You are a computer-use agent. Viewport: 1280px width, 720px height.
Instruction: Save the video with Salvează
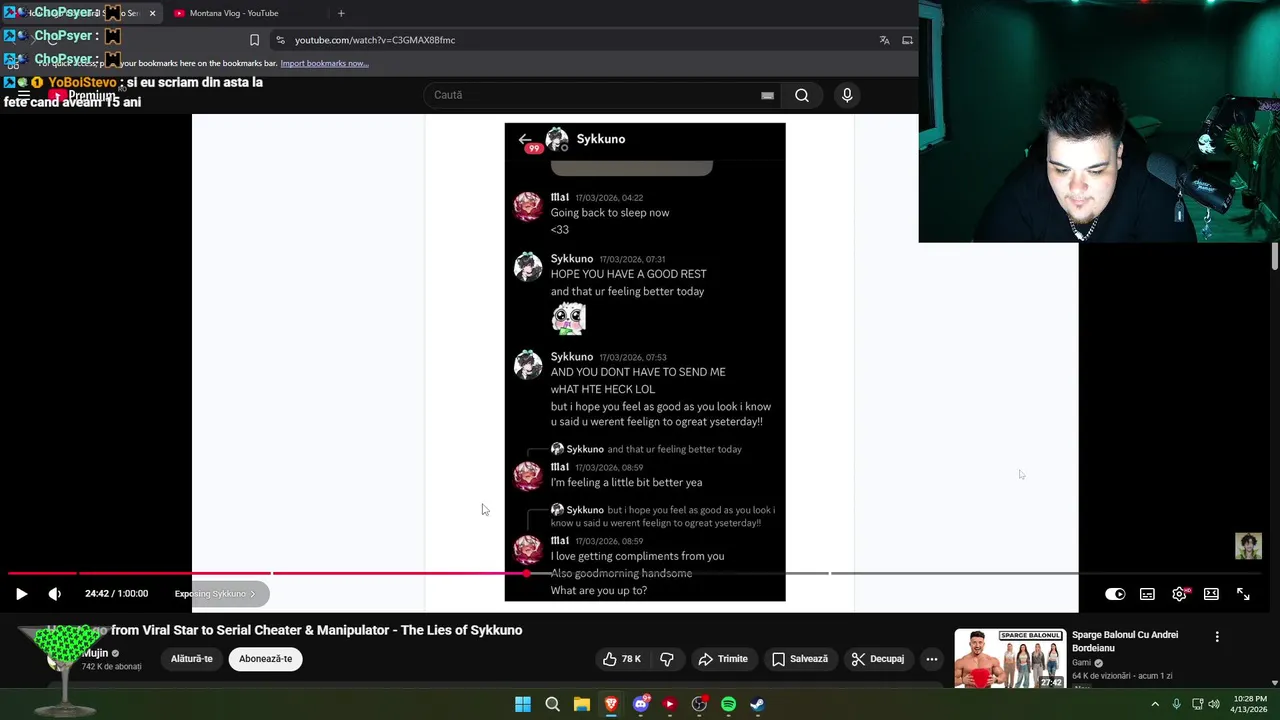click(799, 659)
